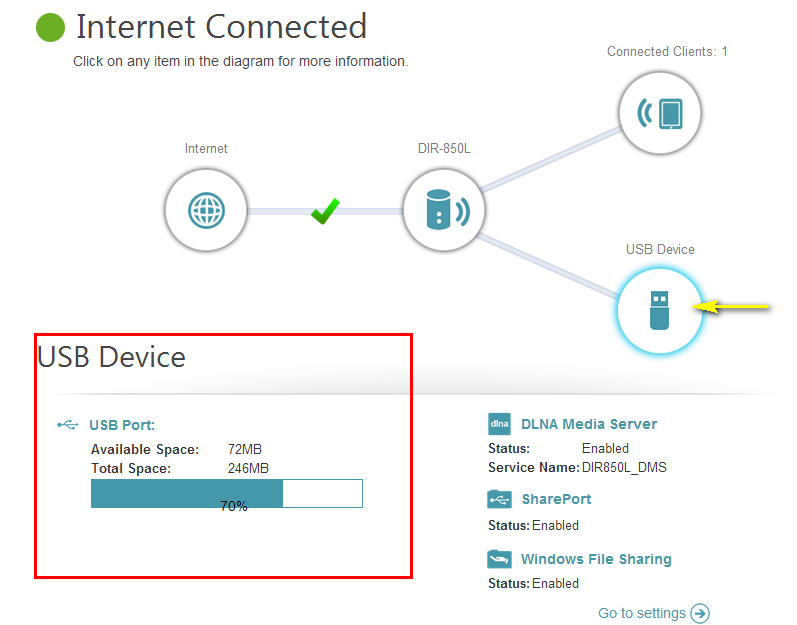Click the USB Device diagram icon
797x625 pixels.
pos(659,310)
